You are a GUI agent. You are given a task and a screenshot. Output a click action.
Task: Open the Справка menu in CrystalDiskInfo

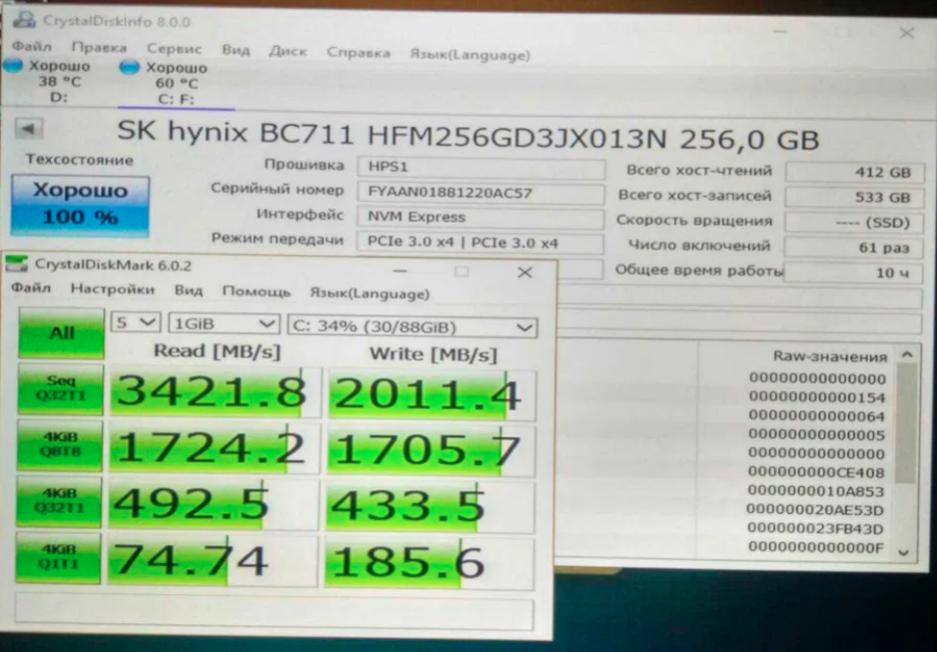[358, 53]
